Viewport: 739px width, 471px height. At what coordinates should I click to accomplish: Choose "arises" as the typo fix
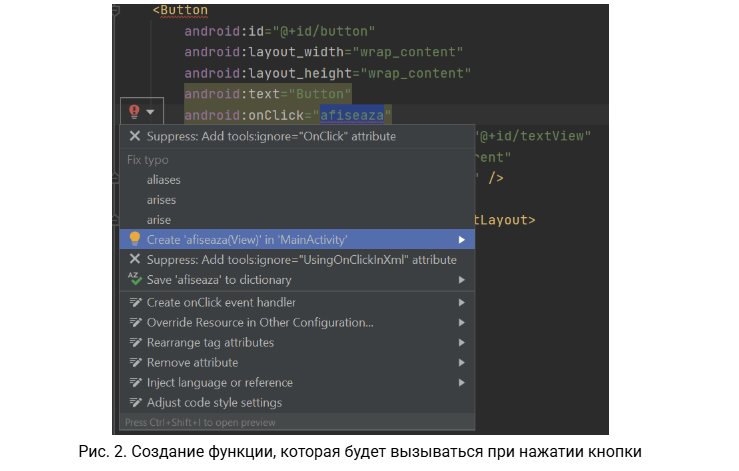pyautogui.click(x=161, y=199)
